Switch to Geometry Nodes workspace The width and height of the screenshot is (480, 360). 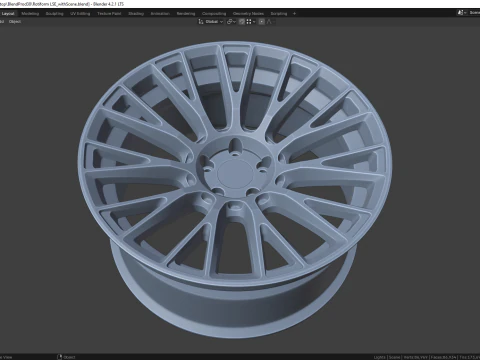tap(248, 14)
